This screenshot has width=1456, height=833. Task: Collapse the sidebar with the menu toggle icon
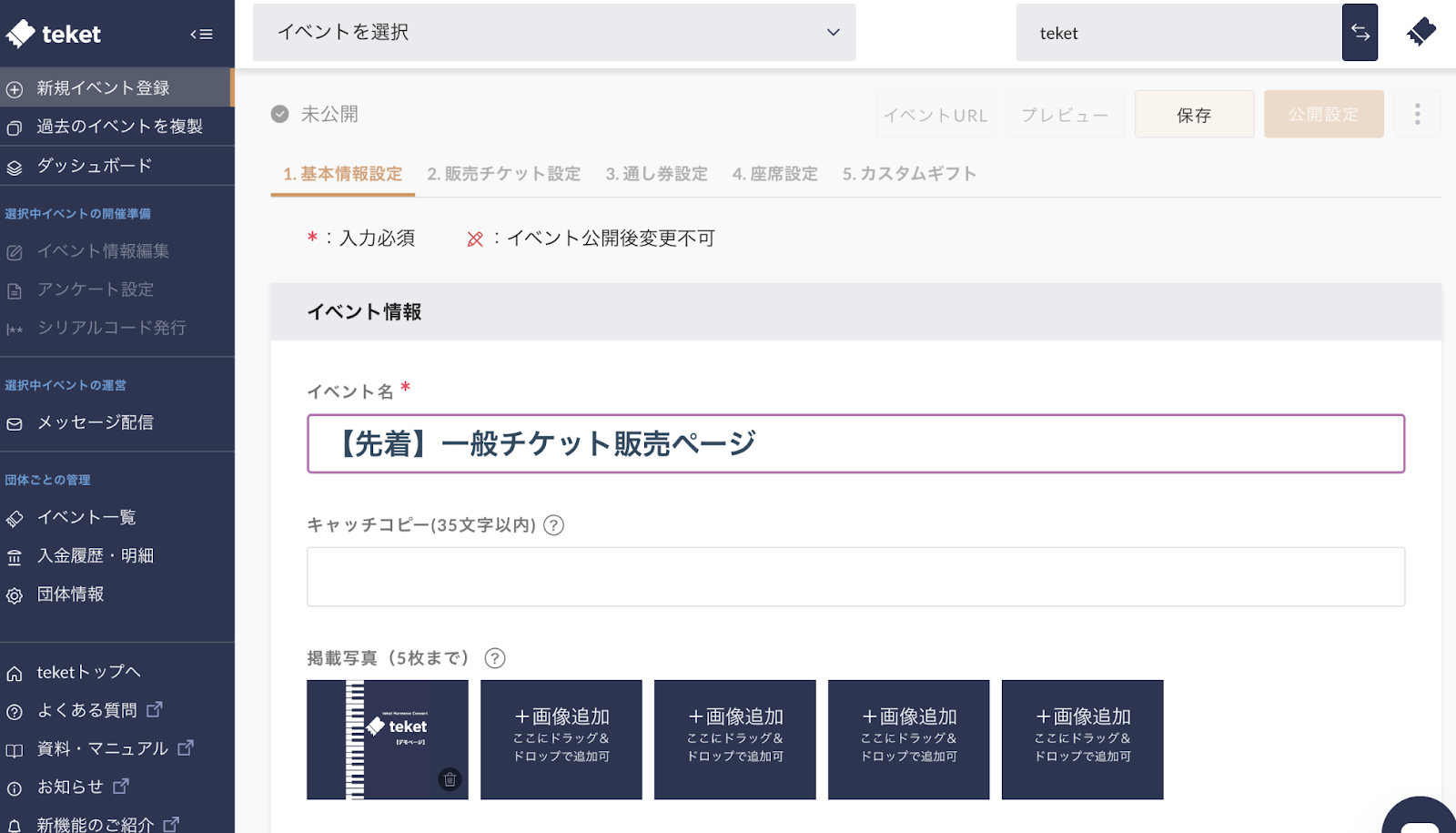tap(201, 35)
